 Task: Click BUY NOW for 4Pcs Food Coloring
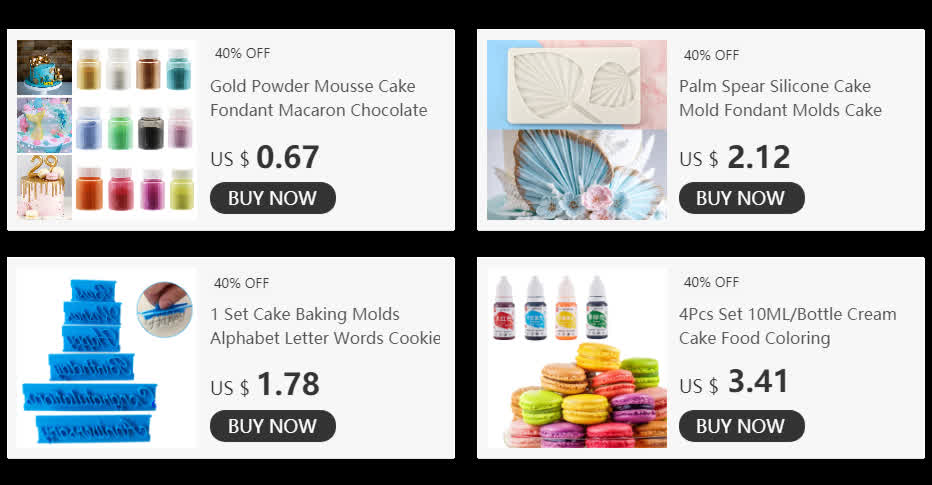pyautogui.click(x=741, y=426)
